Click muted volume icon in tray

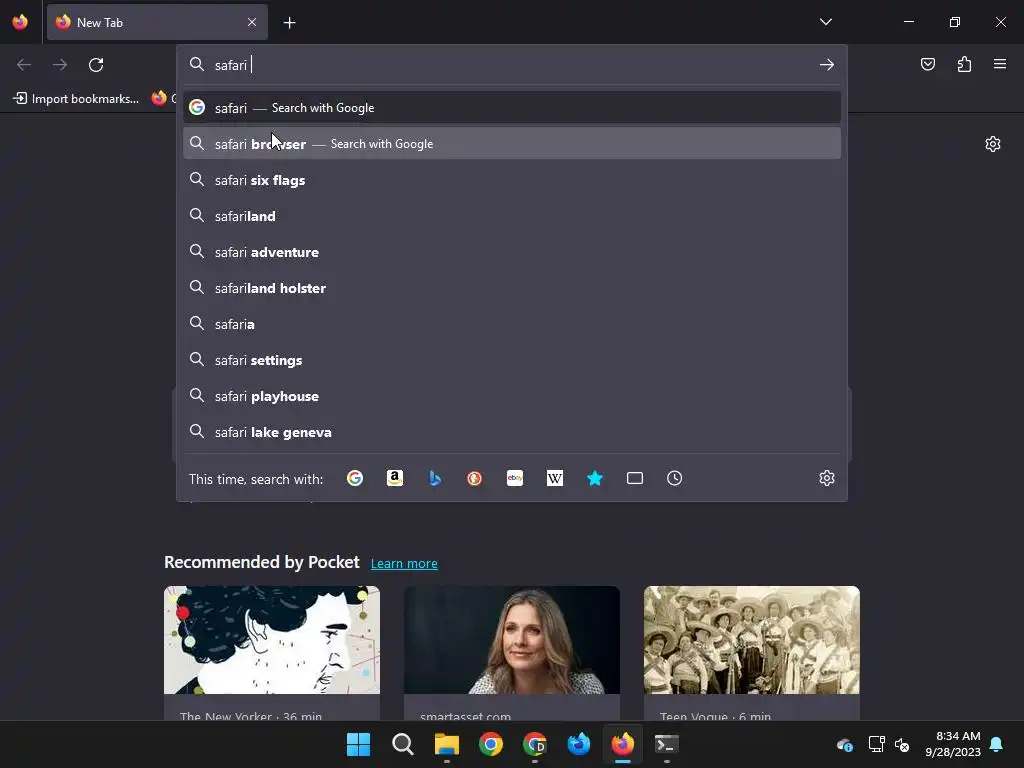click(902, 744)
